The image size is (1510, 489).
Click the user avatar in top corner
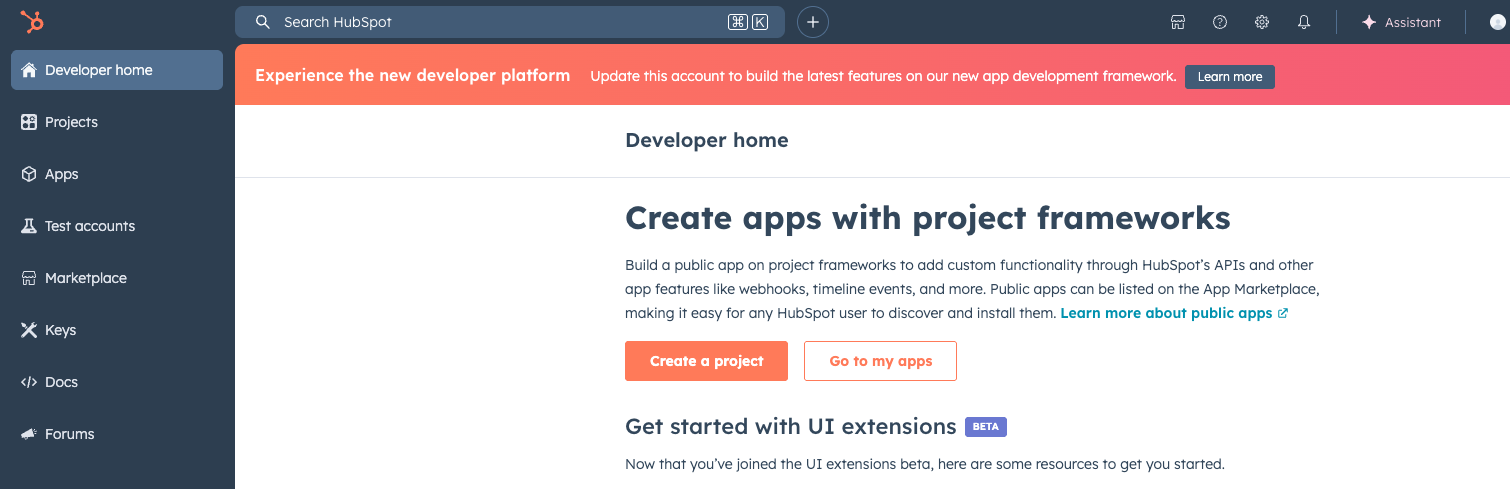(x=1497, y=22)
